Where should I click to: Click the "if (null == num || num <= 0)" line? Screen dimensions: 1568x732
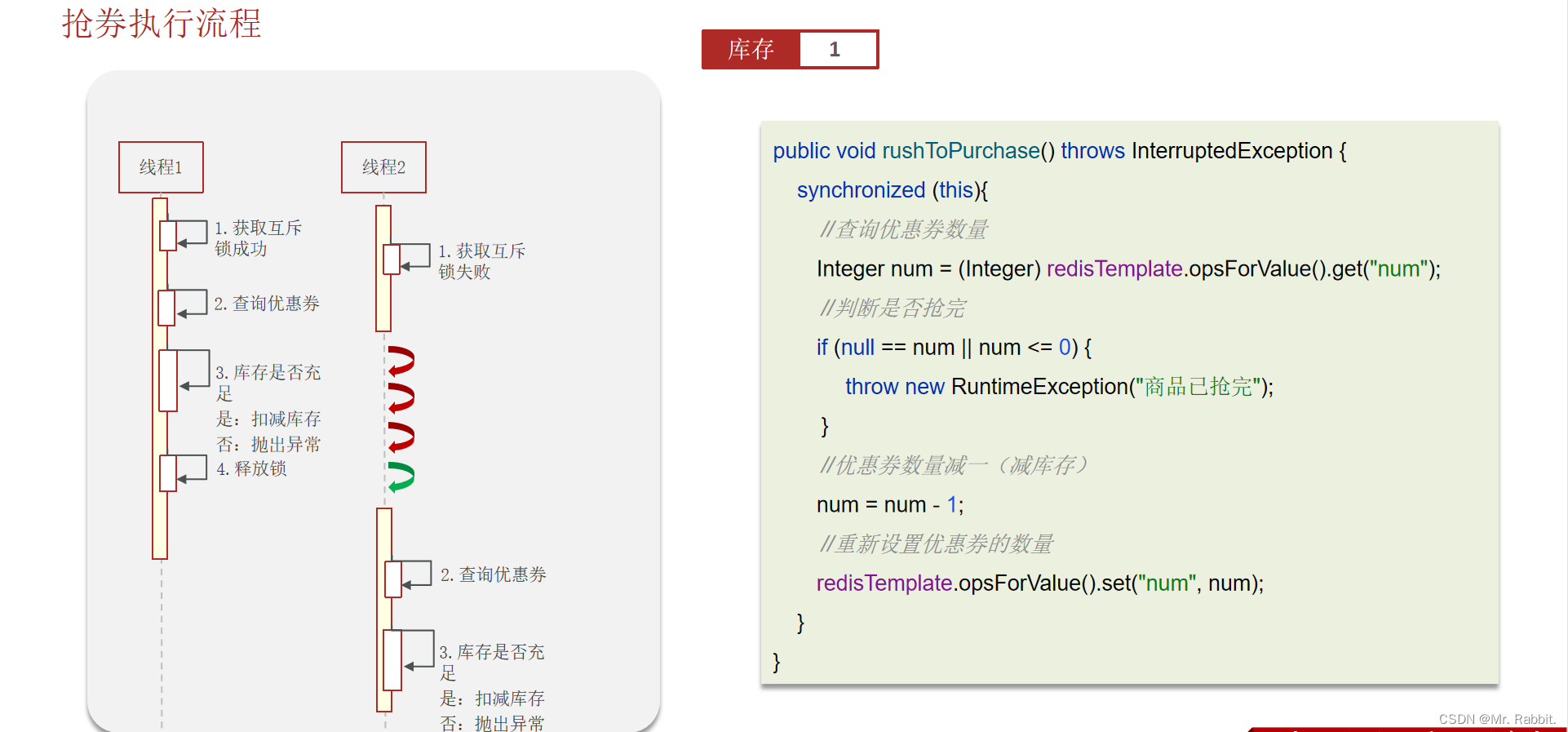pos(954,348)
